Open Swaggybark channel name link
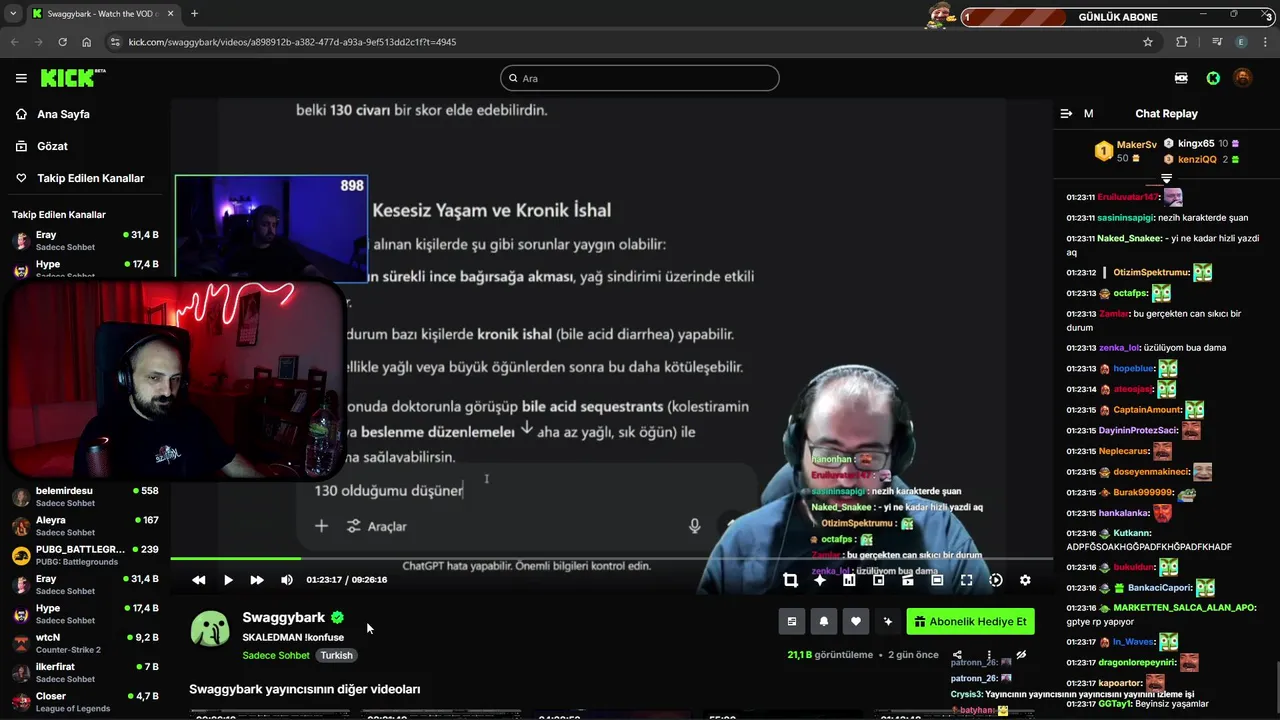The height and width of the screenshot is (720, 1280). tap(284, 618)
